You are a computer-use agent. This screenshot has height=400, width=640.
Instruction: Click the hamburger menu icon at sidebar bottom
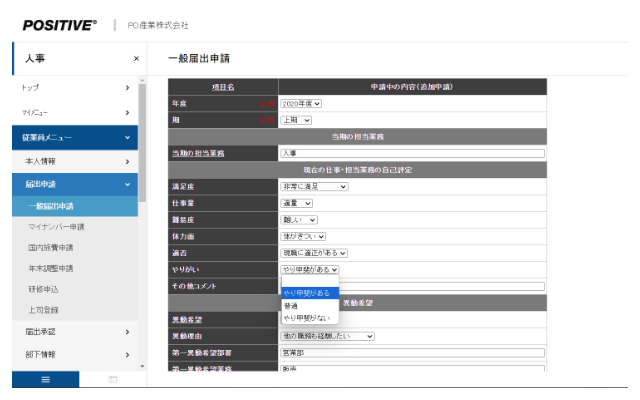pos(46,380)
